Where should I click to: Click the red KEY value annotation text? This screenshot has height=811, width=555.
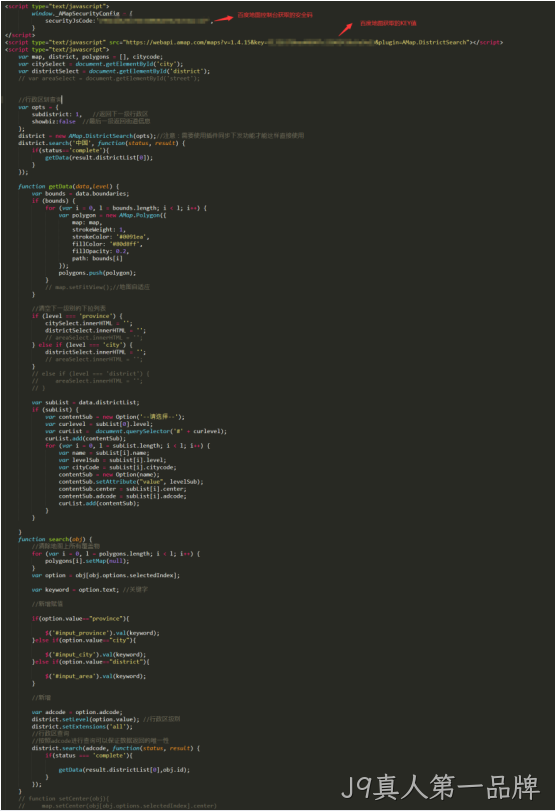(388, 23)
